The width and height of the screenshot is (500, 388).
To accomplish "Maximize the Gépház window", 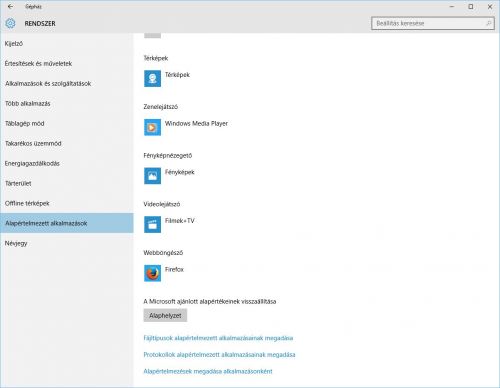I will (471, 6).
